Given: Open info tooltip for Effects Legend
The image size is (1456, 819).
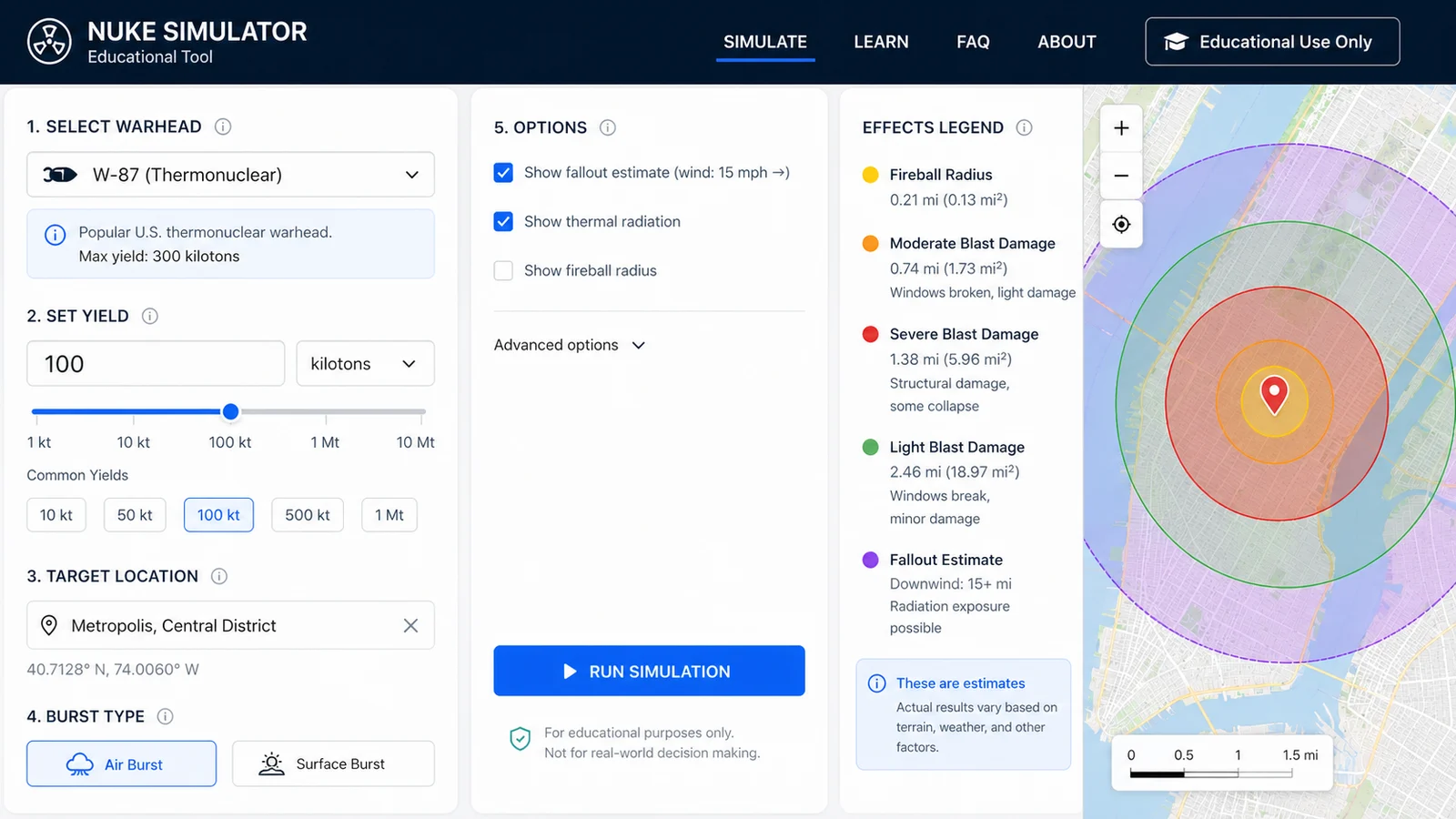Looking at the screenshot, I should (1025, 127).
